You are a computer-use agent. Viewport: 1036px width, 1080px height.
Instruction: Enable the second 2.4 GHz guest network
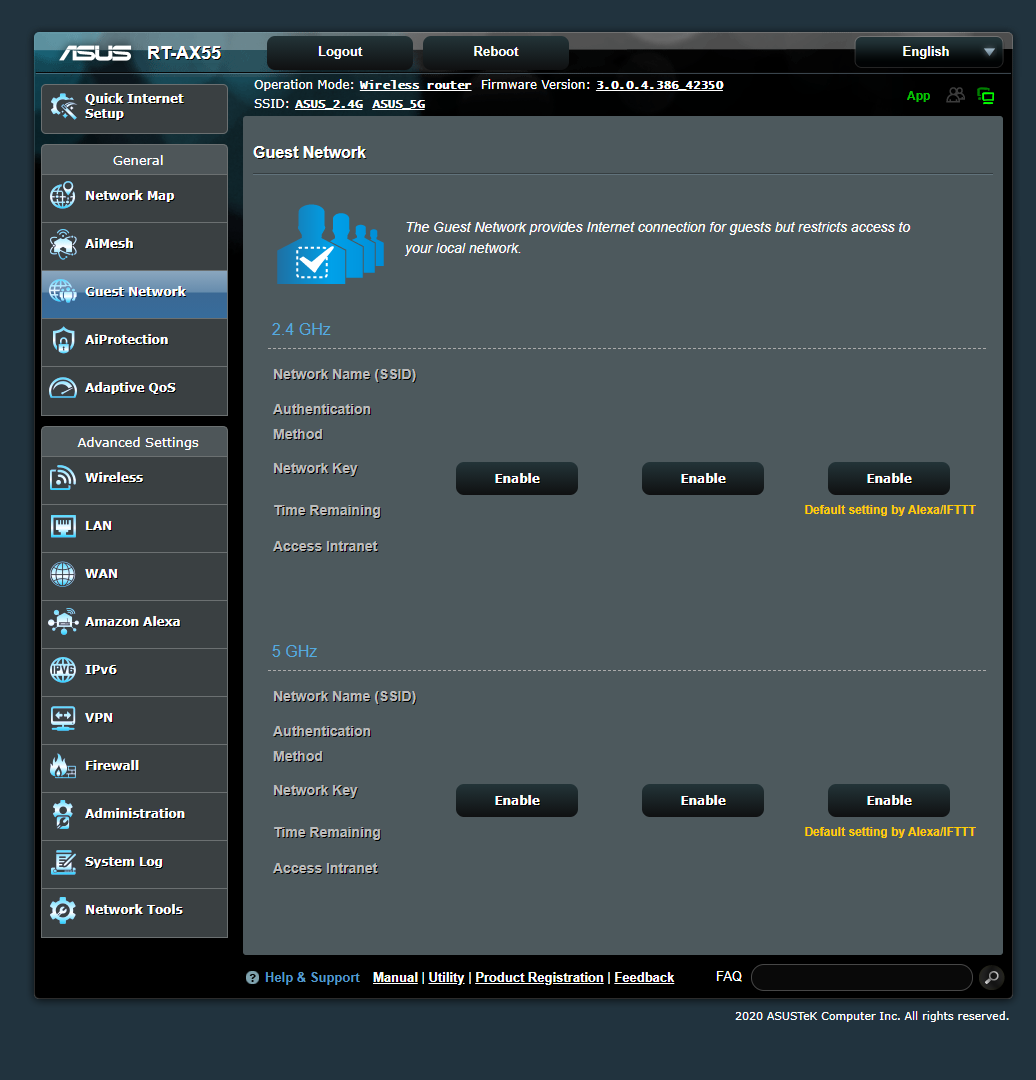[703, 479]
